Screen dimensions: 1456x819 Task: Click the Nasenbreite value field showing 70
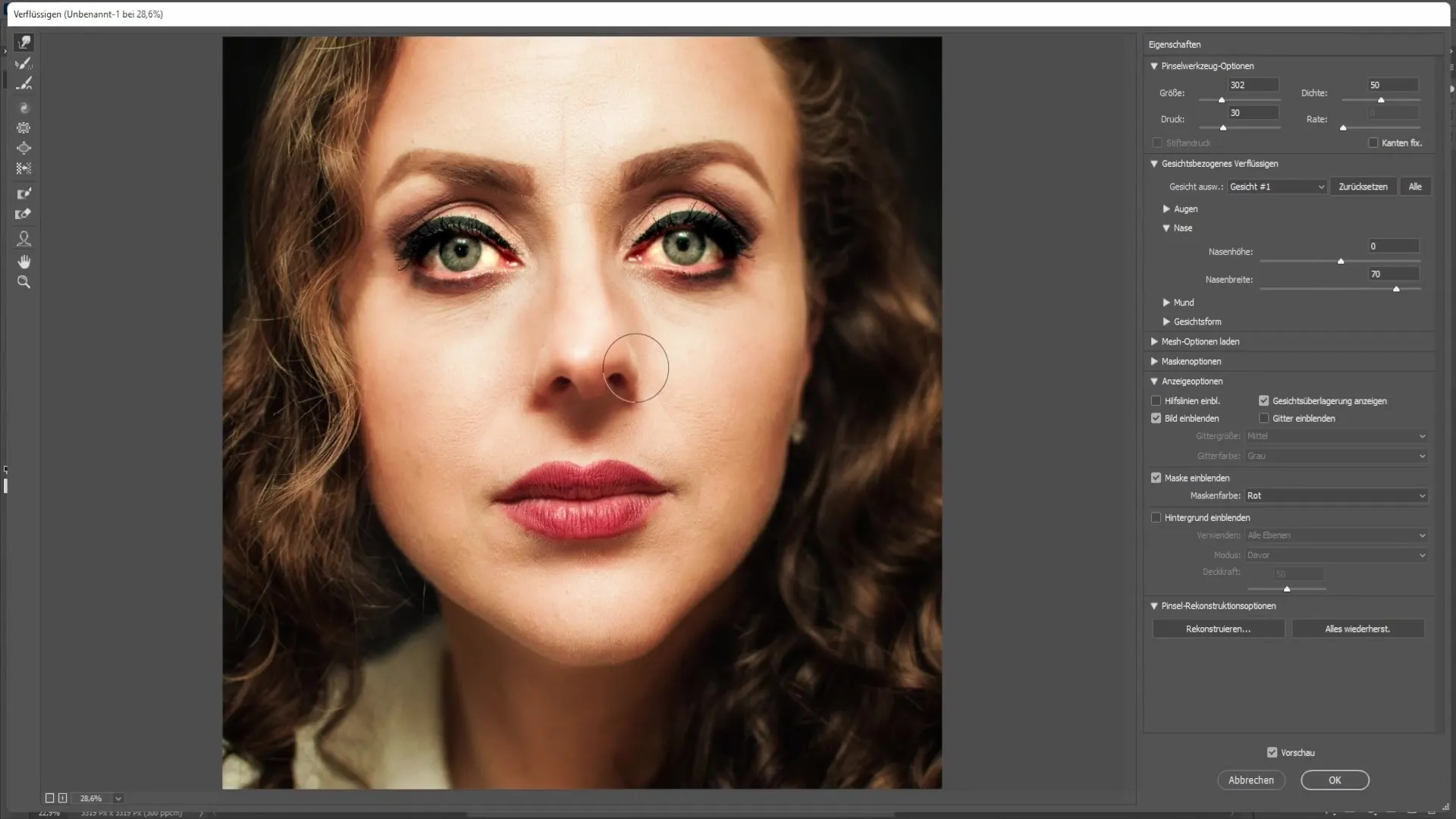point(1394,275)
